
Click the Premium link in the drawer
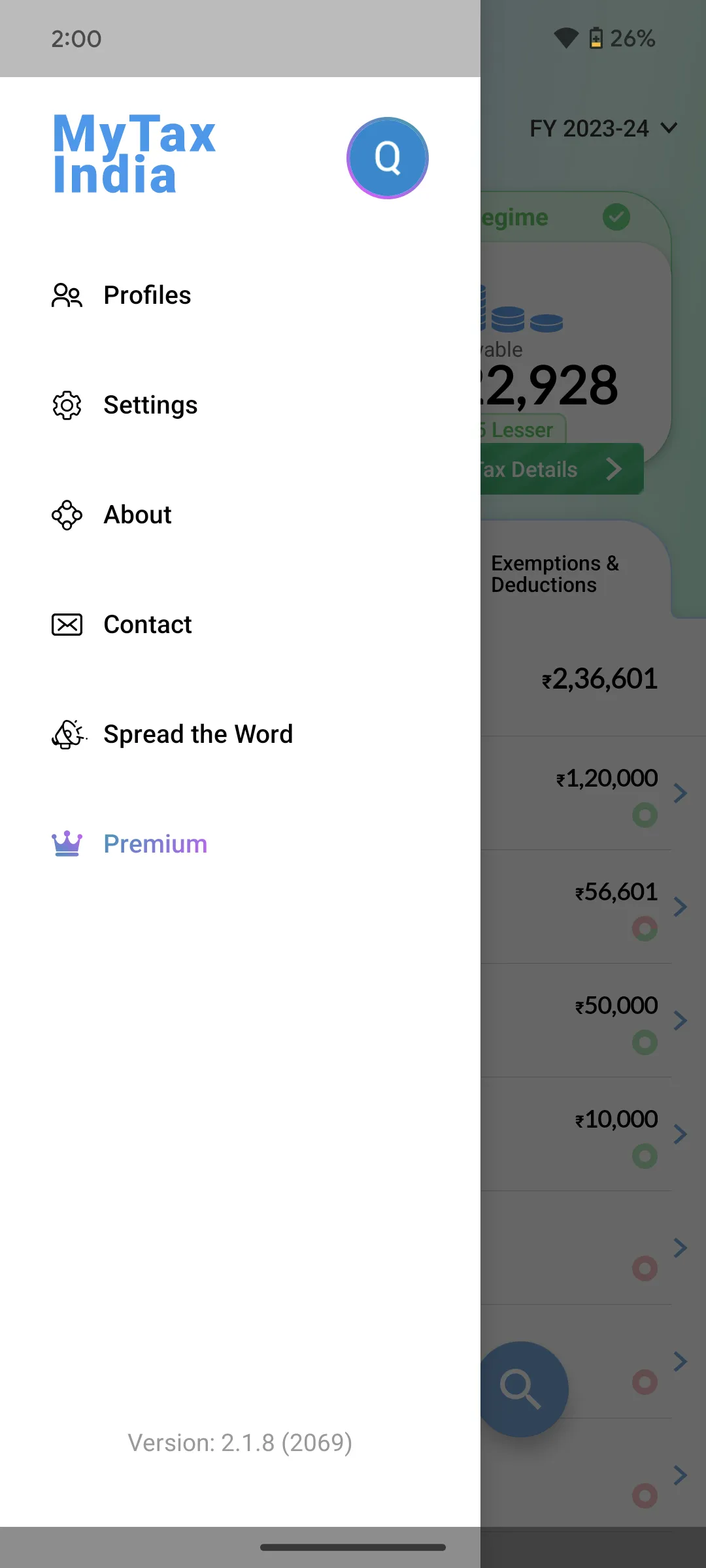[155, 843]
